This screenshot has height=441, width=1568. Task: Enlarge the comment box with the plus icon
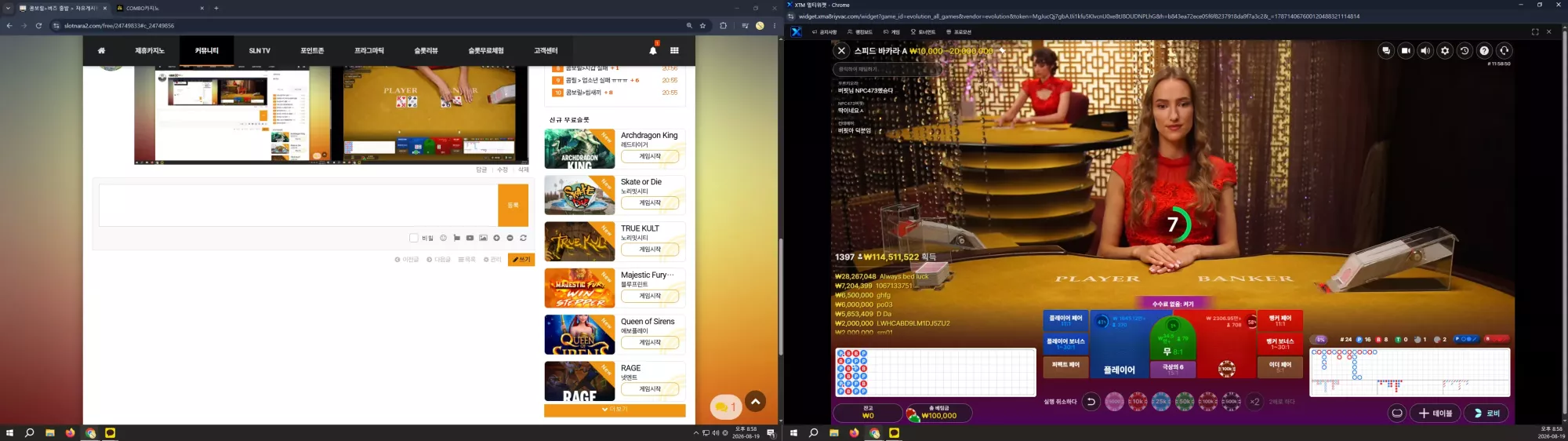pos(496,238)
